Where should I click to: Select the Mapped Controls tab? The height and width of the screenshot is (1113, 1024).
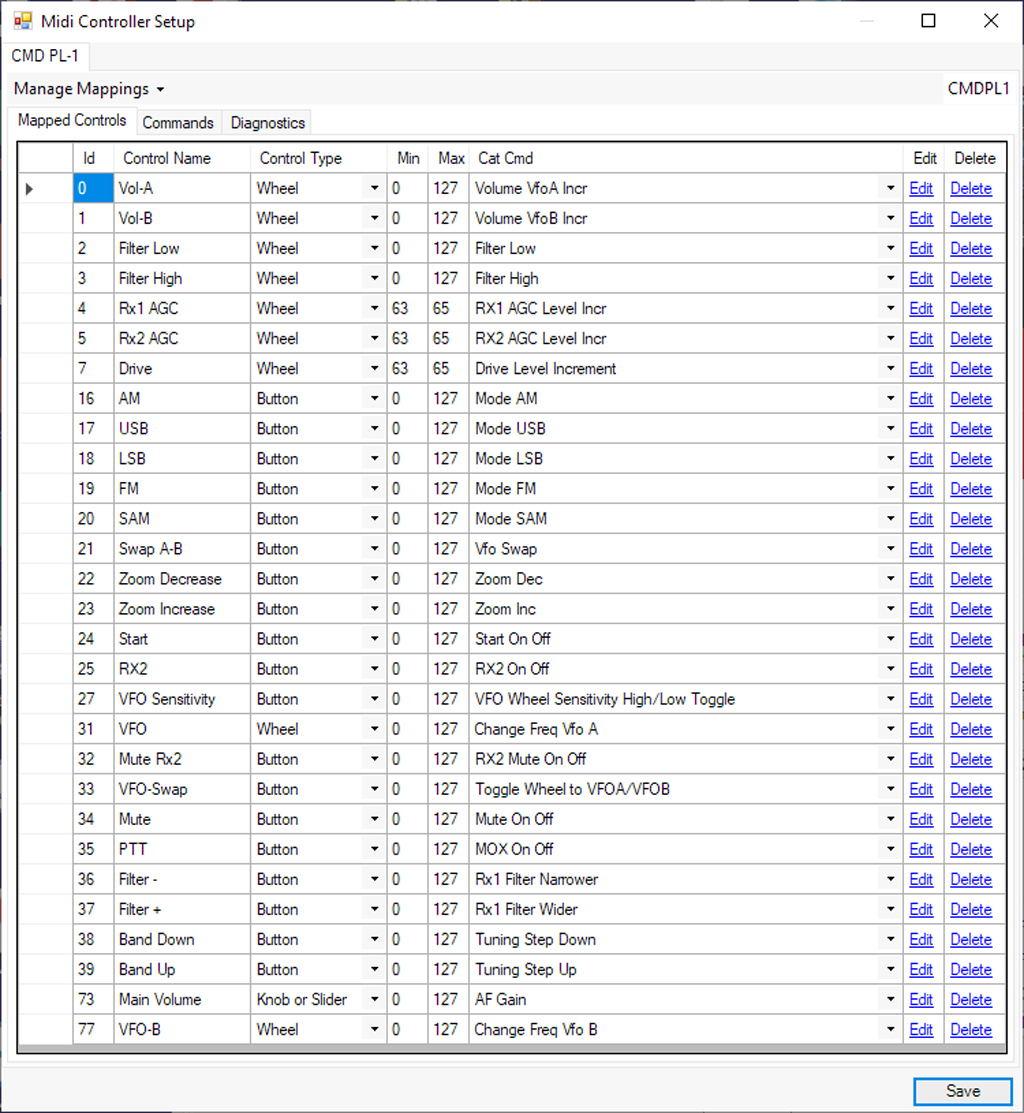(x=72, y=121)
